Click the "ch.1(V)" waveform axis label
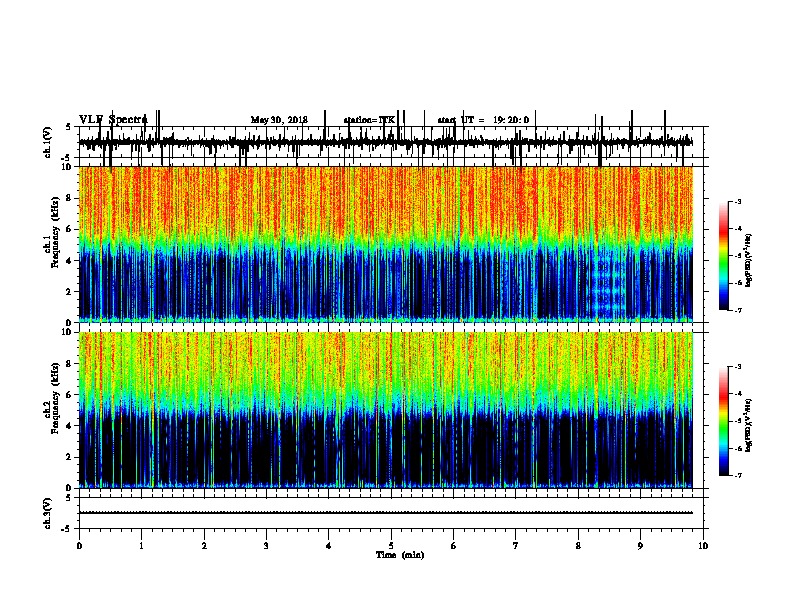 tap(48, 142)
